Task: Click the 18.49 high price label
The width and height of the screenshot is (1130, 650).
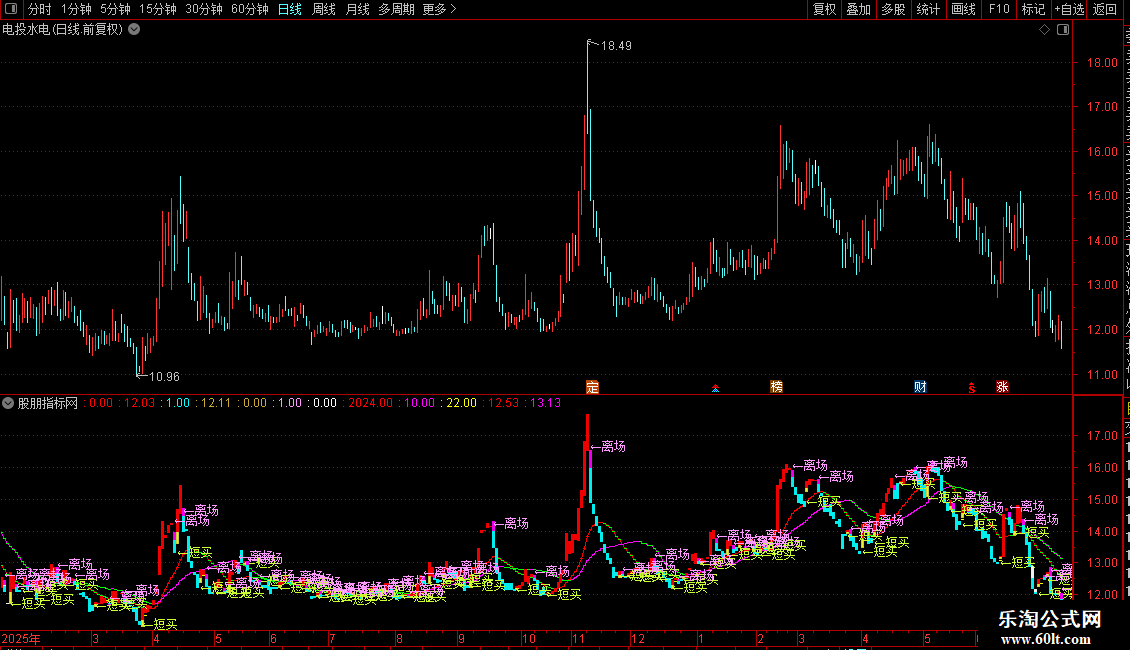Action: point(616,46)
